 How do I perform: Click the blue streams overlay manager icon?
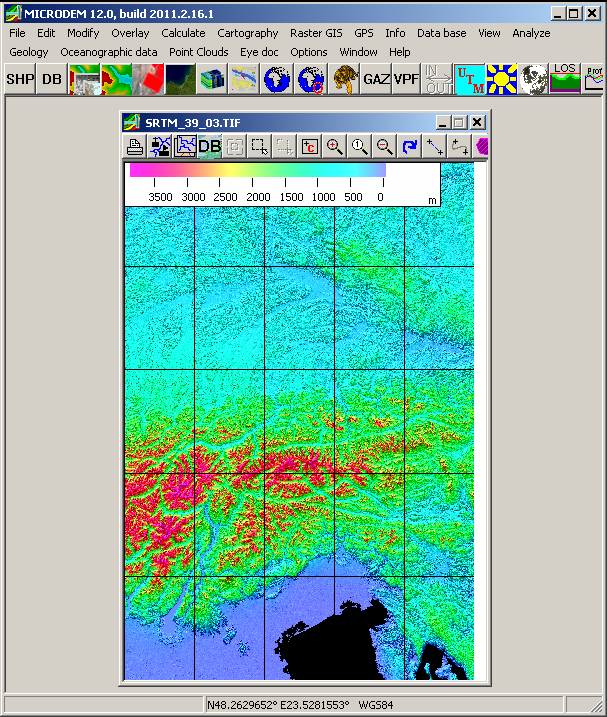pos(160,147)
